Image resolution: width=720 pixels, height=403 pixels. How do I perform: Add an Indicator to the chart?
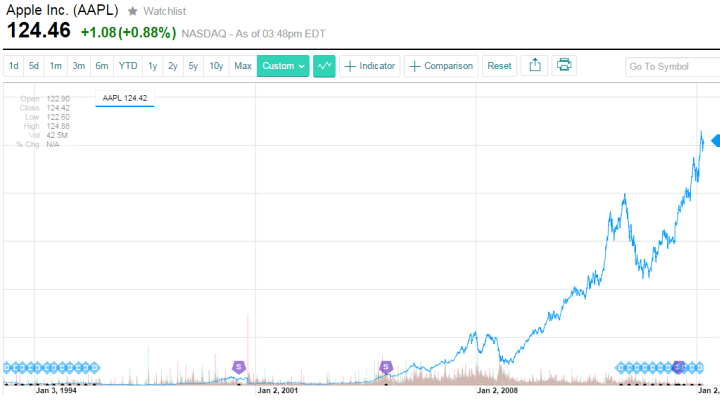click(370, 66)
